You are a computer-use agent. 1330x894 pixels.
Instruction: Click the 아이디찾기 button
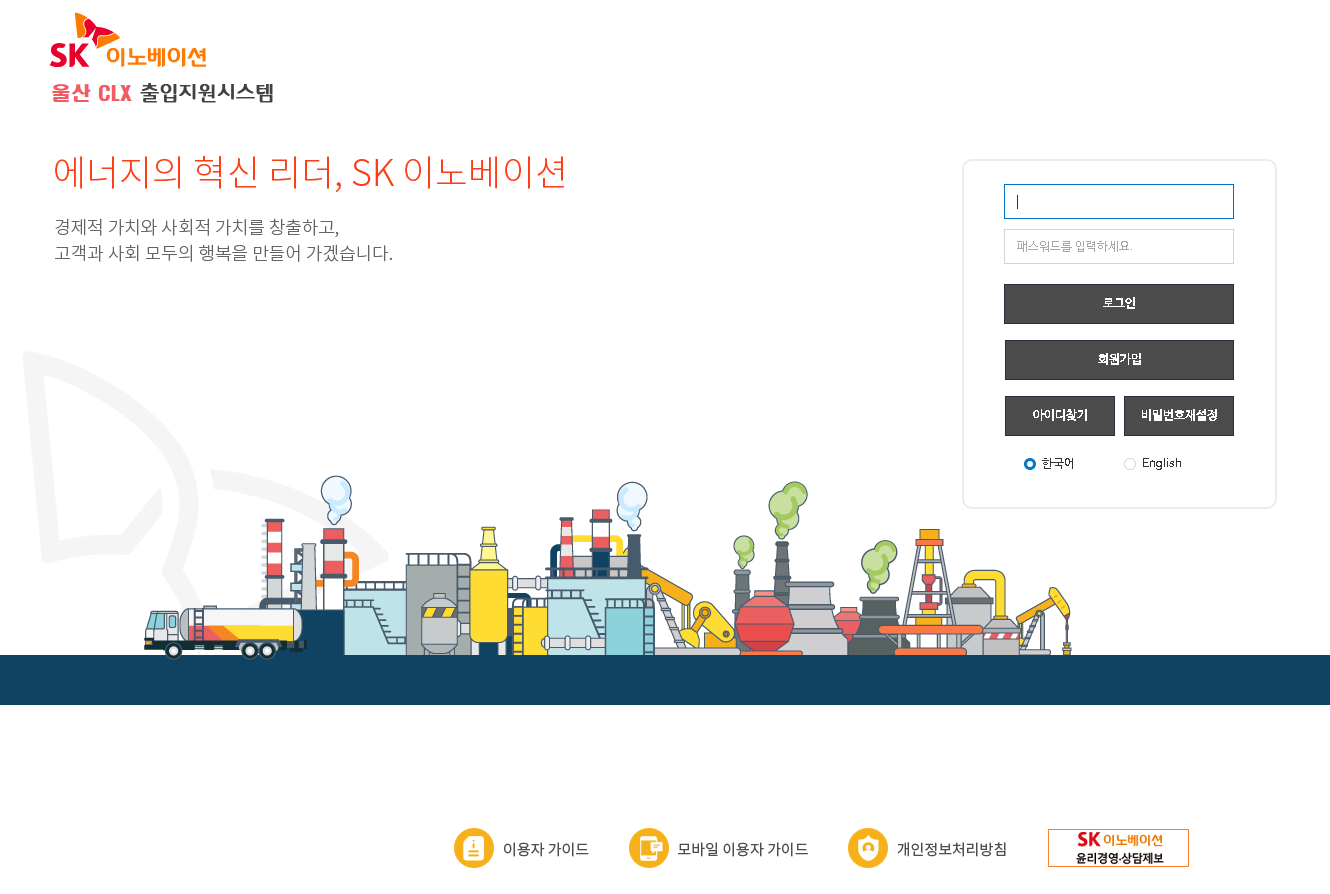(1059, 416)
